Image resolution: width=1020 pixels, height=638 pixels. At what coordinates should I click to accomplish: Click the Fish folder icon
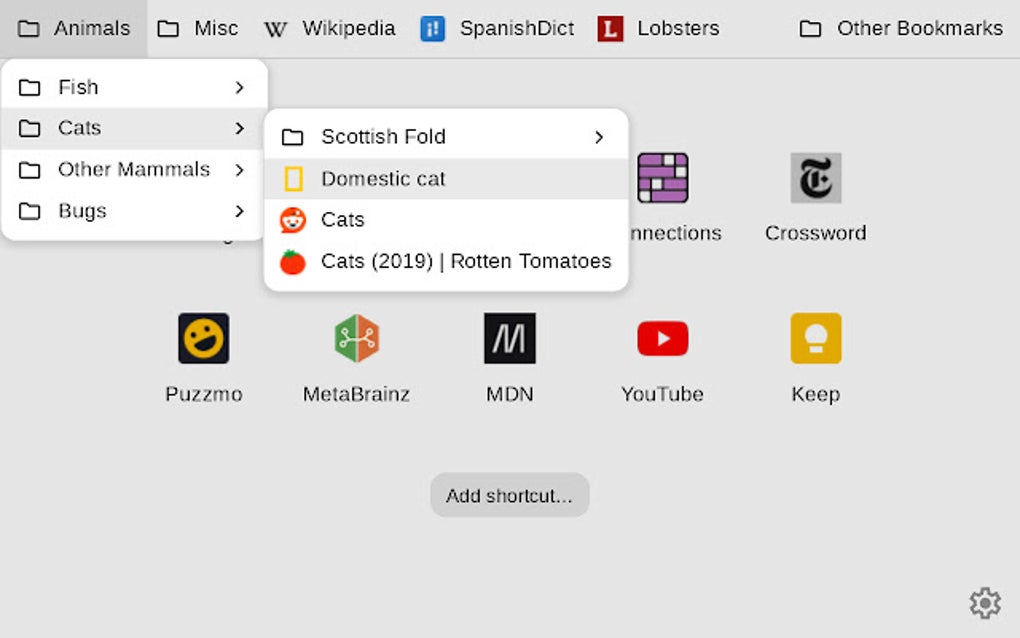(x=29, y=87)
